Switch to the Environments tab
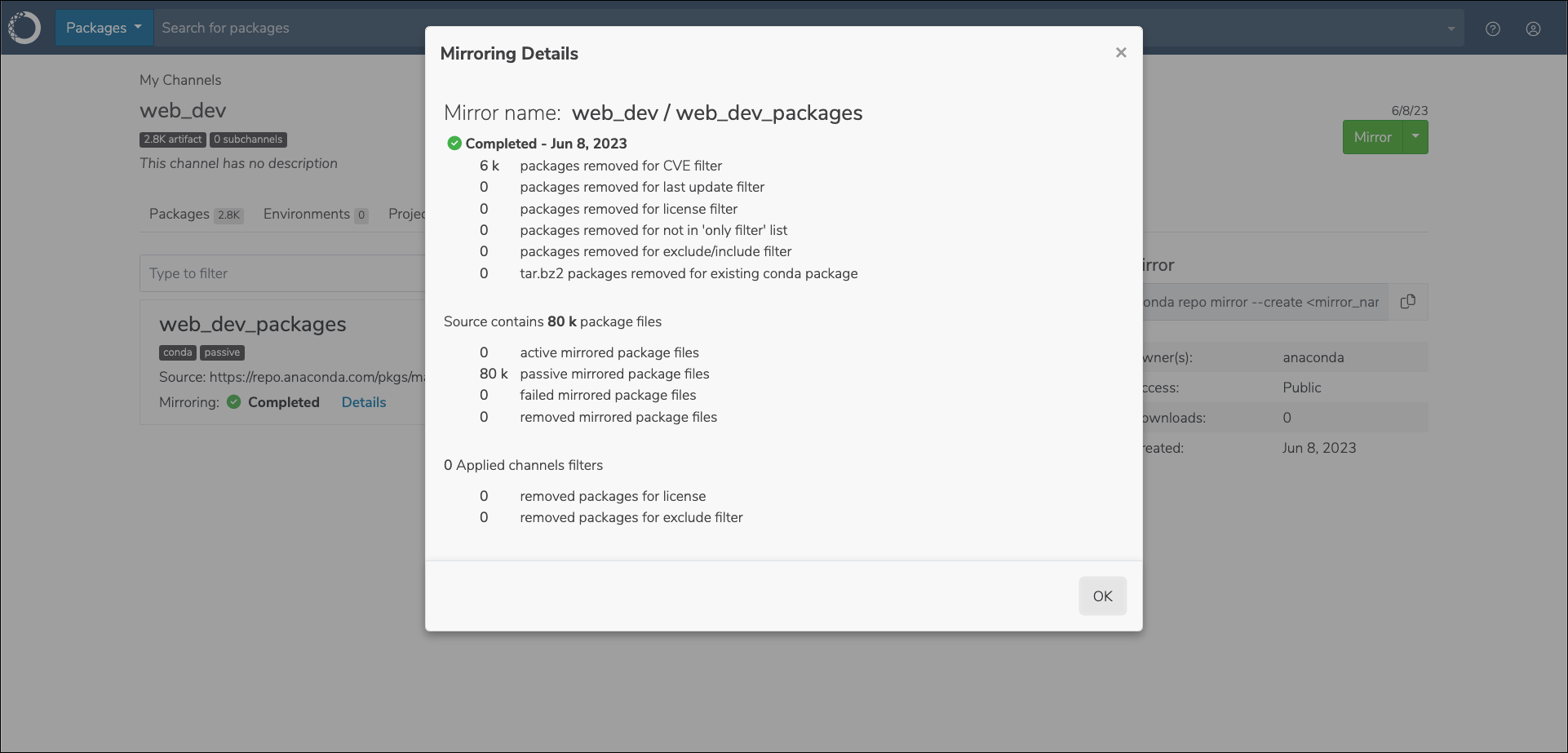This screenshot has width=1568, height=753. [x=316, y=214]
